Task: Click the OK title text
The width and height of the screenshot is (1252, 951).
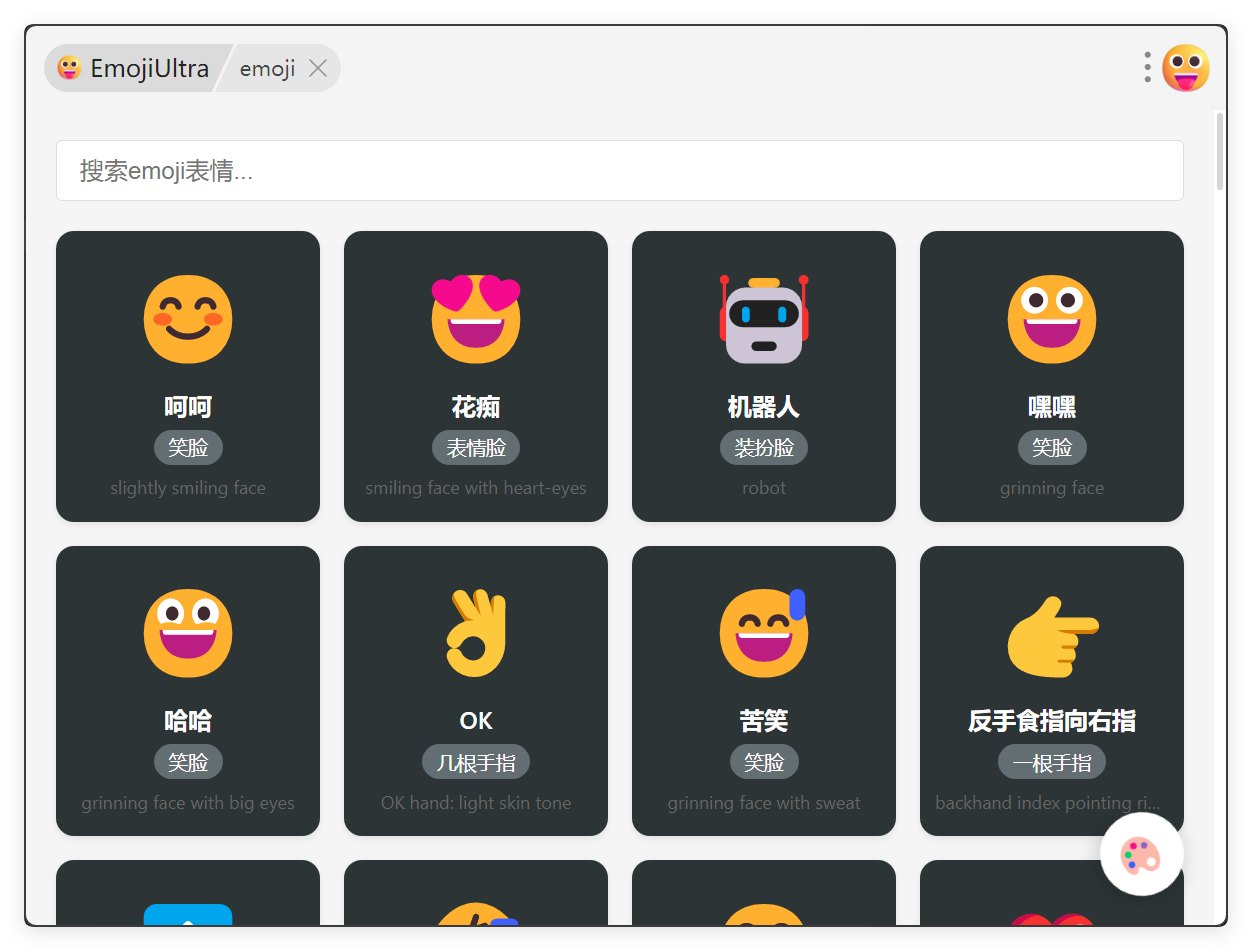Action: click(476, 721)
